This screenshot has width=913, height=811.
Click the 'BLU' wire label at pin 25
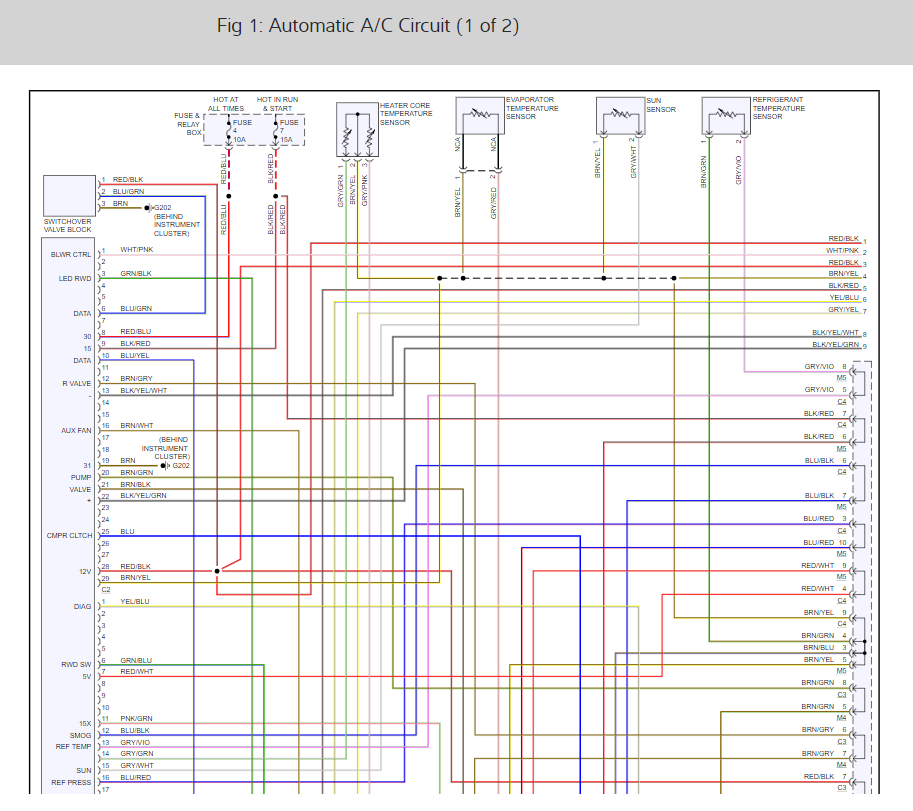(127, 532)
